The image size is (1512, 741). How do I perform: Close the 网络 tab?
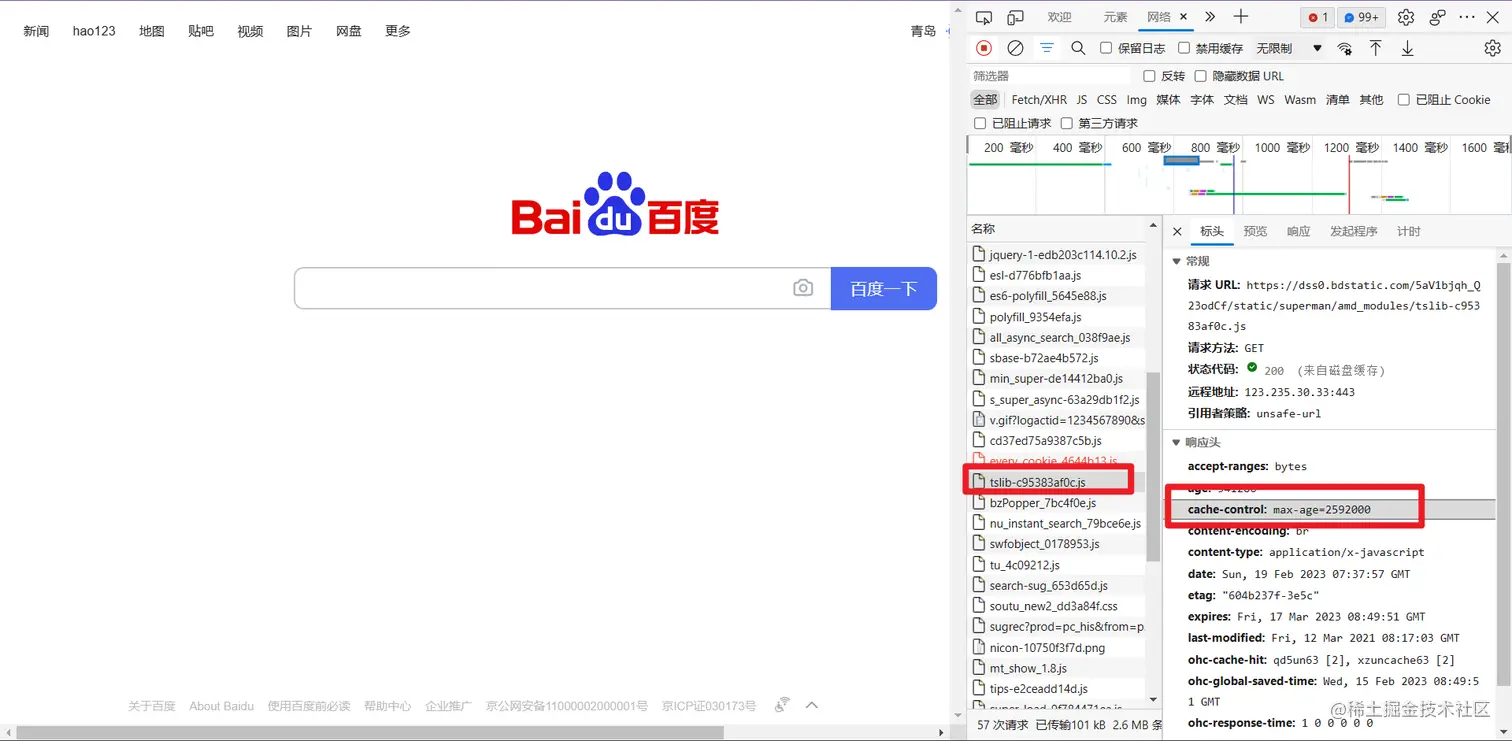(1183, 17)
